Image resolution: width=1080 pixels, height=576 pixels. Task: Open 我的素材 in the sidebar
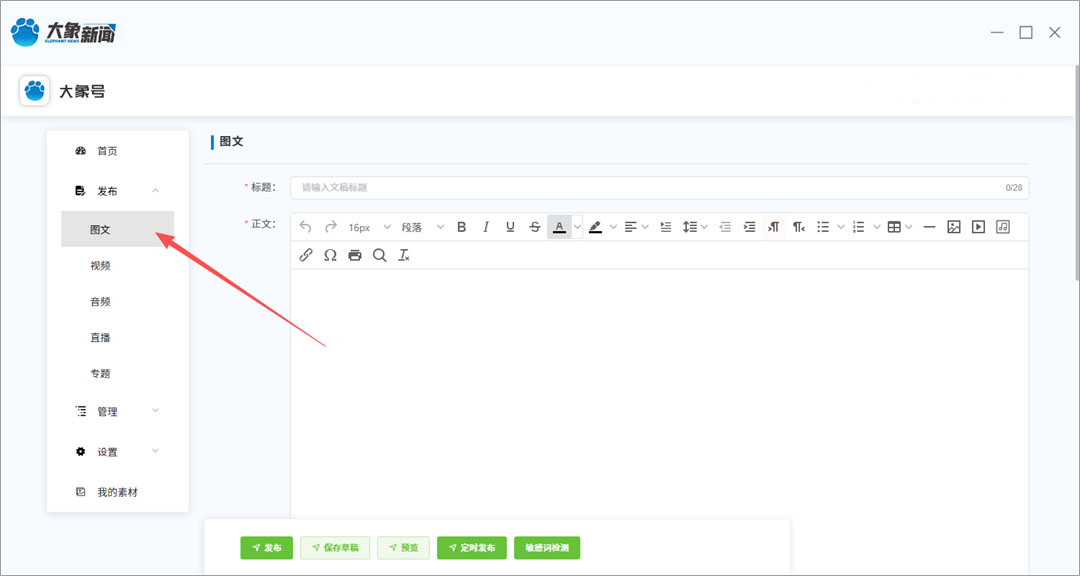coord(117,492)
